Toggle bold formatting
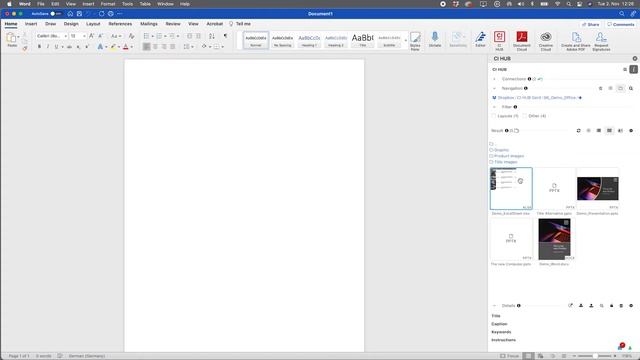The height and width of the screenshot is (360, 640). pos(39,47)
